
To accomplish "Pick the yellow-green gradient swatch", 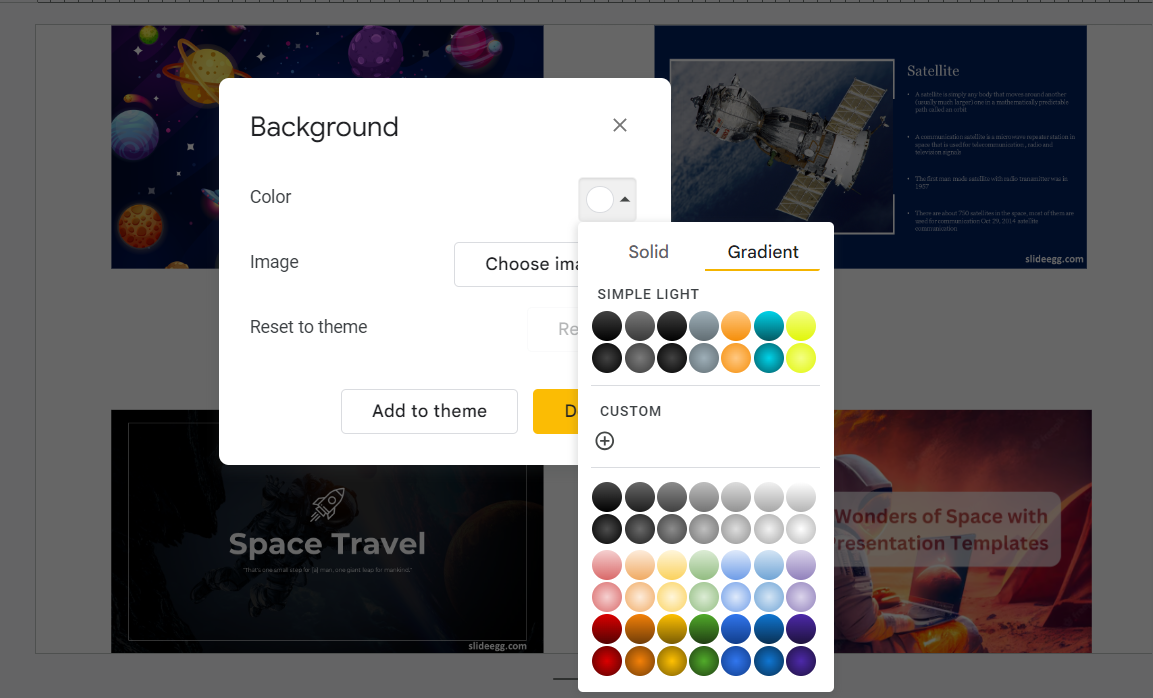I will [800, 325].
